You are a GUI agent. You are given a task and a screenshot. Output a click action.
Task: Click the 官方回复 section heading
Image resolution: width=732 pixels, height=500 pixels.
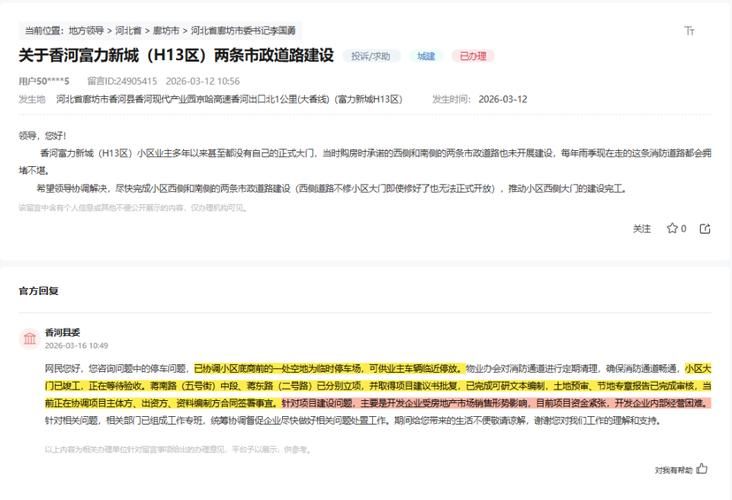pyautogui.click(x=38, y=291)
